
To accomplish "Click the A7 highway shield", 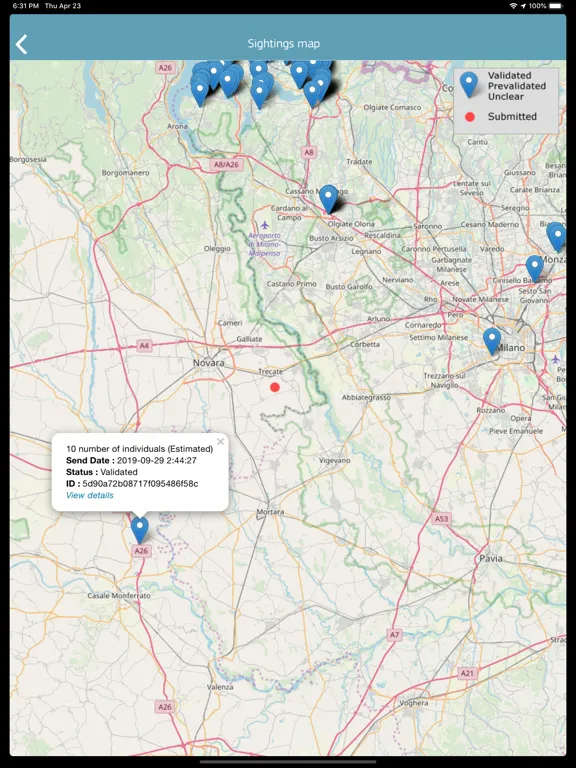I will click(x=394, y=635).
